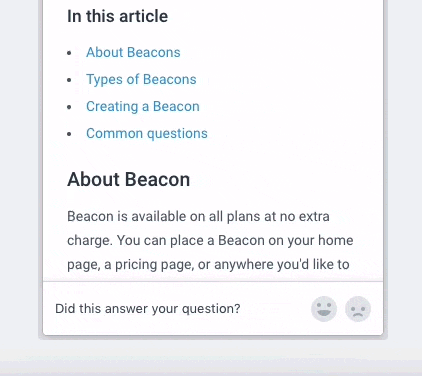Click the words 'no extra' in the paragraph
This screenshot has height=376, width=422.
point(304,216)
